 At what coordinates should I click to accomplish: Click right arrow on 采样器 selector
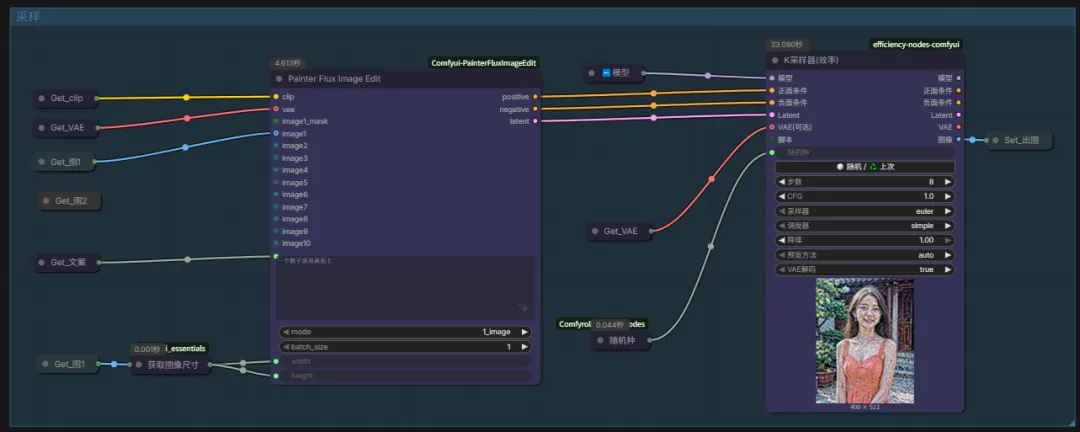point(948,211)
